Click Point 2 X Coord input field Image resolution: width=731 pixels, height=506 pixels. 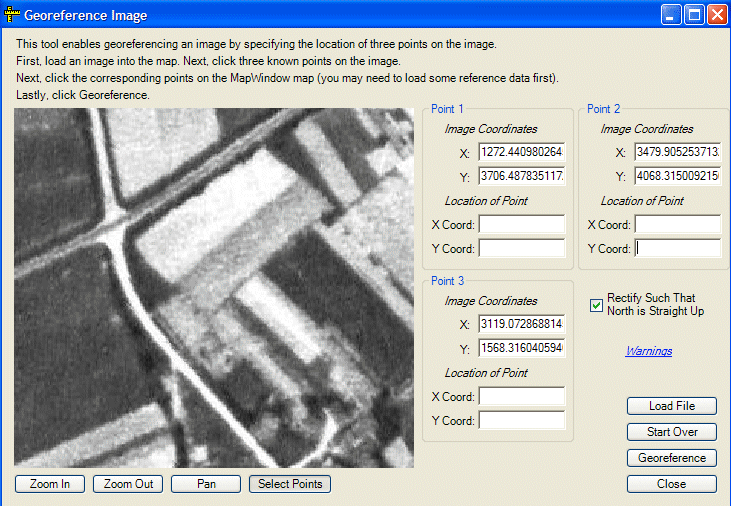[677, 225]
